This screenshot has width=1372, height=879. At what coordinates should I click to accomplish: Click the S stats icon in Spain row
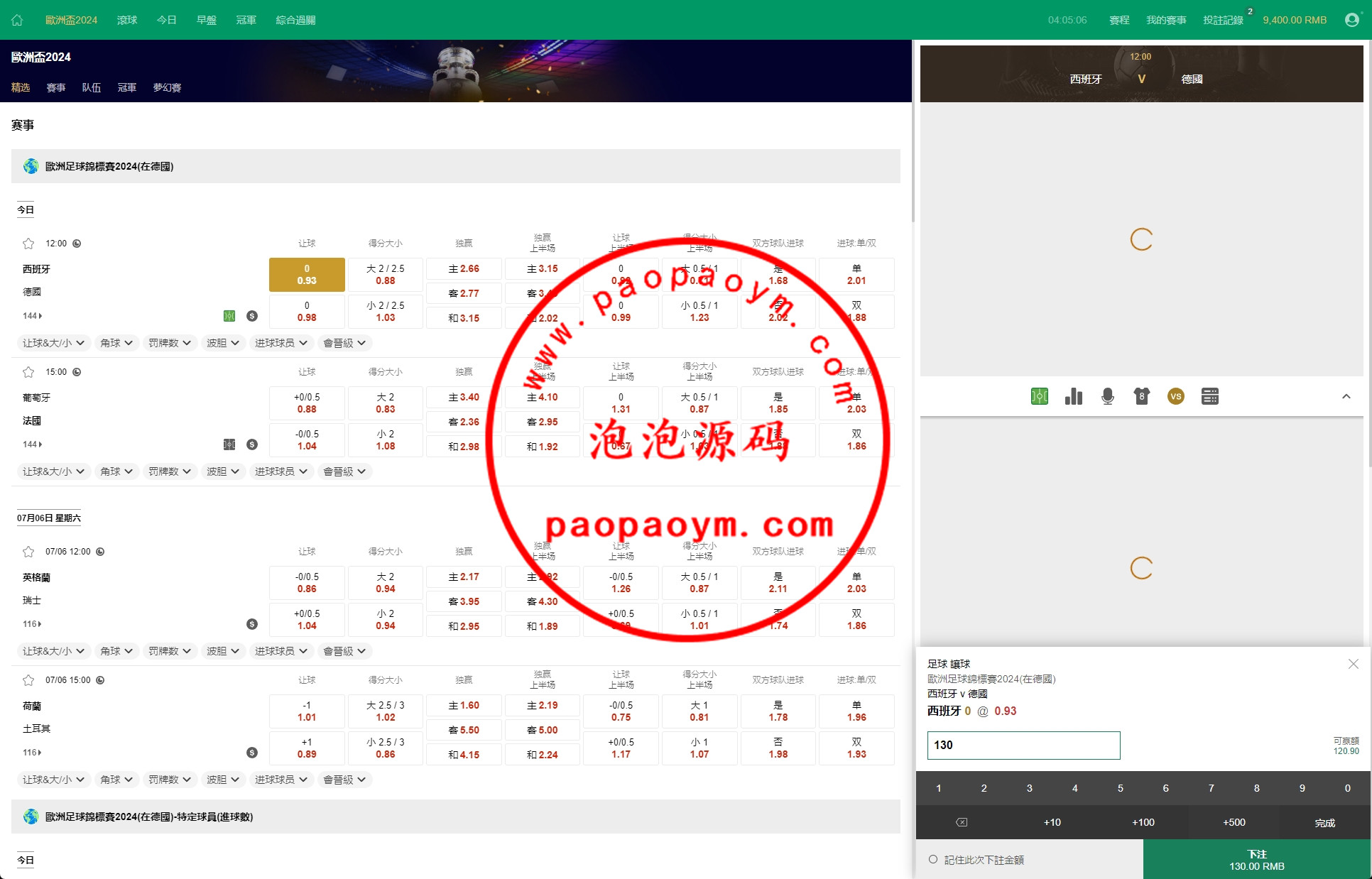coord(252,316)
